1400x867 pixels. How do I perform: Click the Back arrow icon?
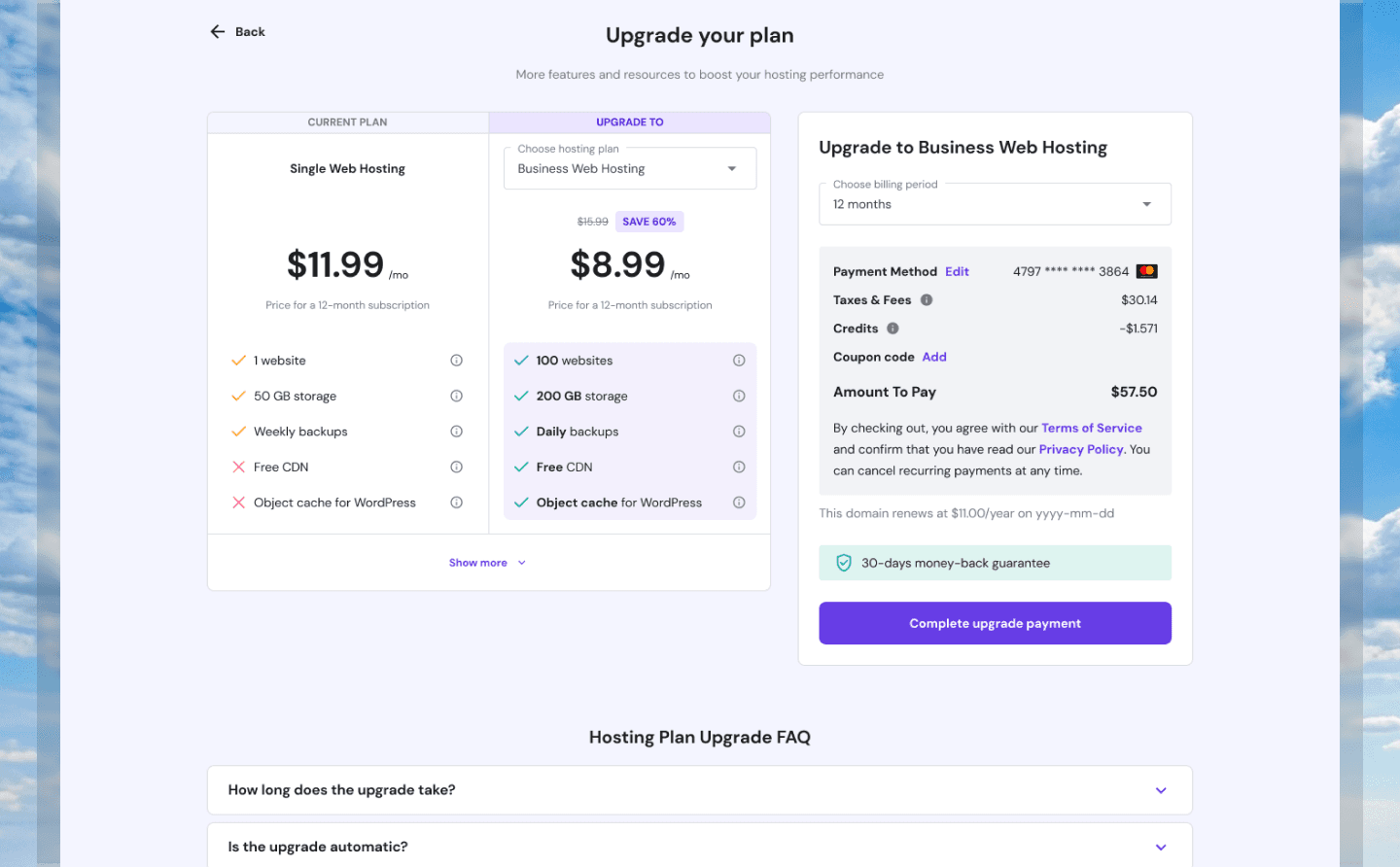tap(218, 32)
